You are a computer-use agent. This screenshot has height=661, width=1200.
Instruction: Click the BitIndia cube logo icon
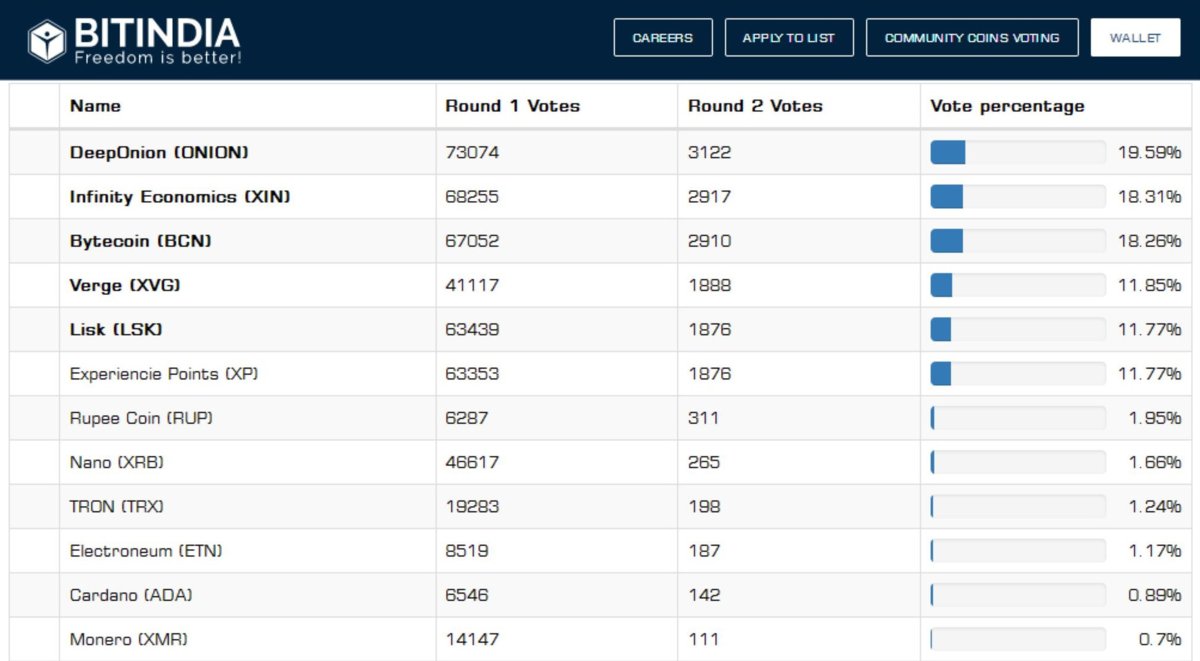point(46,39)
